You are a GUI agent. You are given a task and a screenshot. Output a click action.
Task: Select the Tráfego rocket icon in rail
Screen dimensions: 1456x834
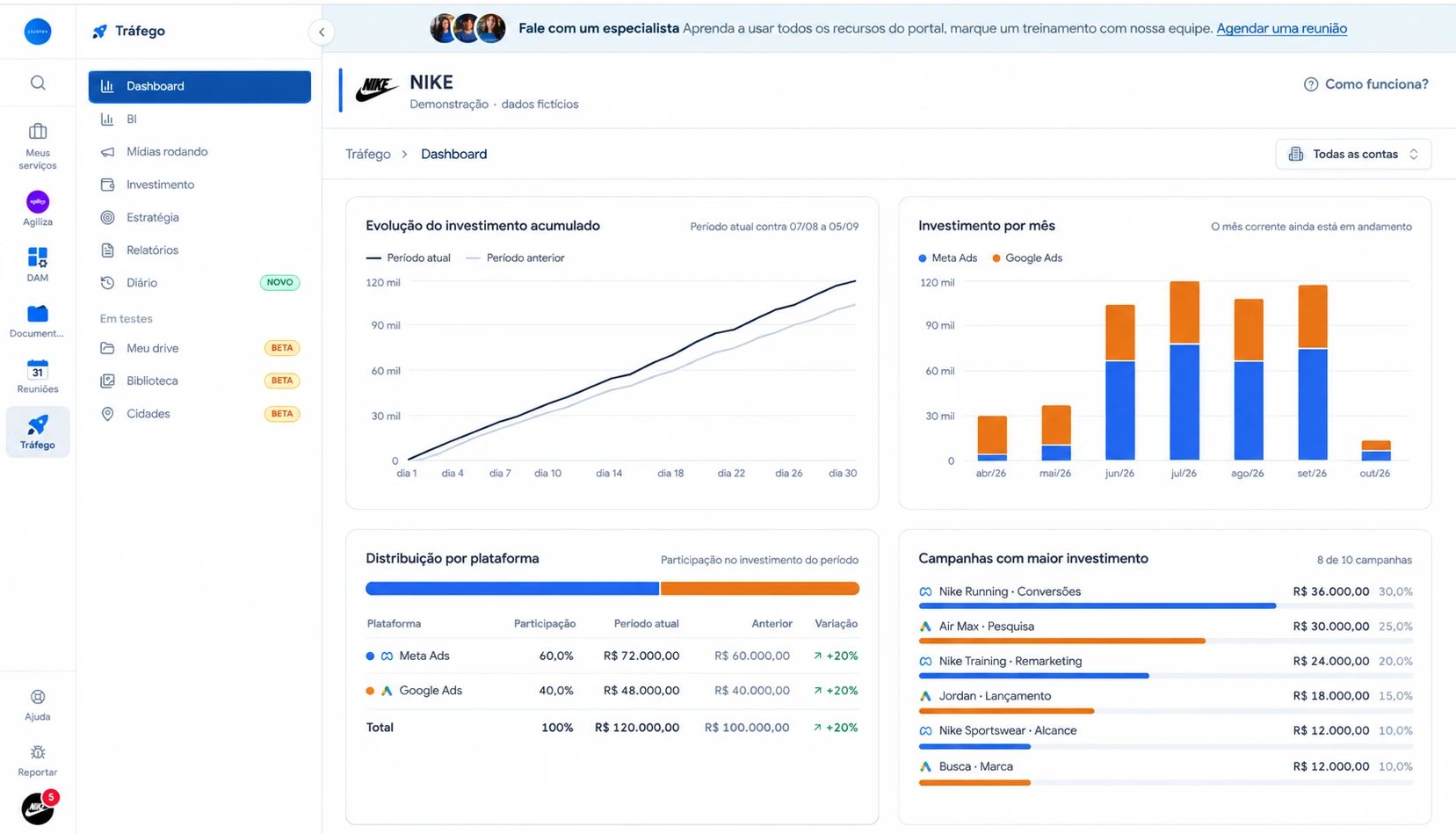[38, 432]
